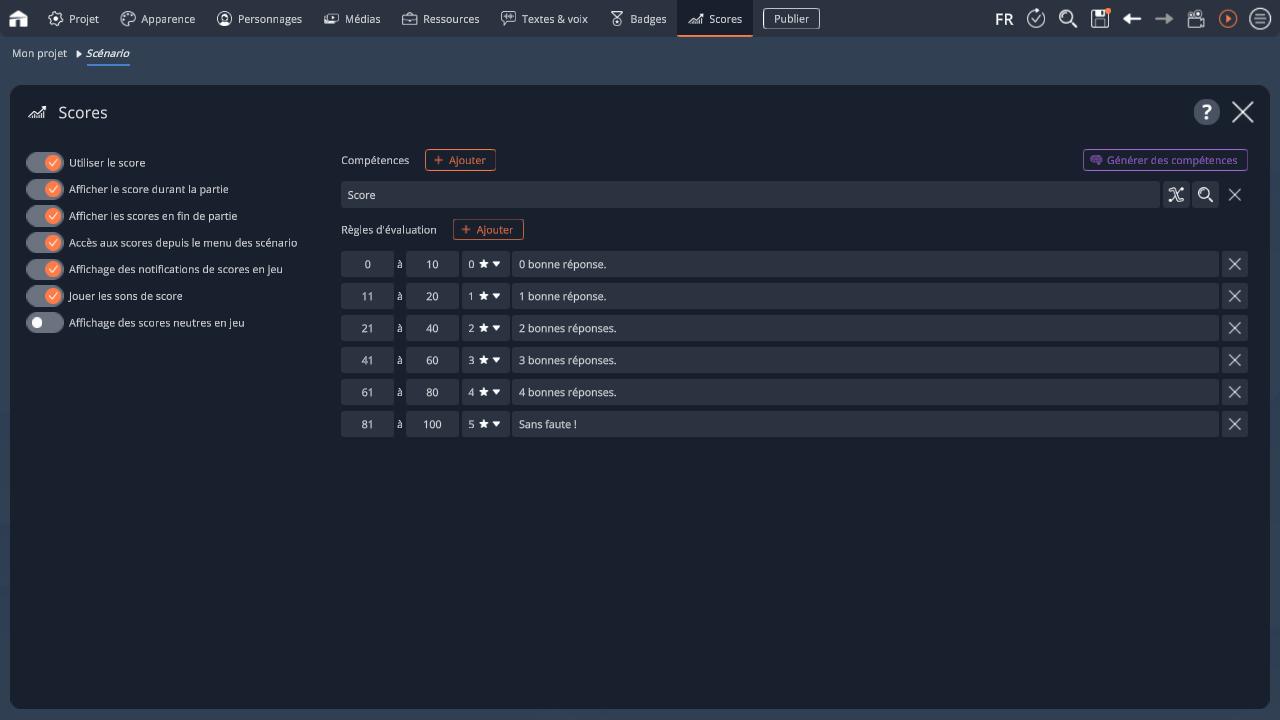Open the hamburger main menu

tap(1260, 18)
